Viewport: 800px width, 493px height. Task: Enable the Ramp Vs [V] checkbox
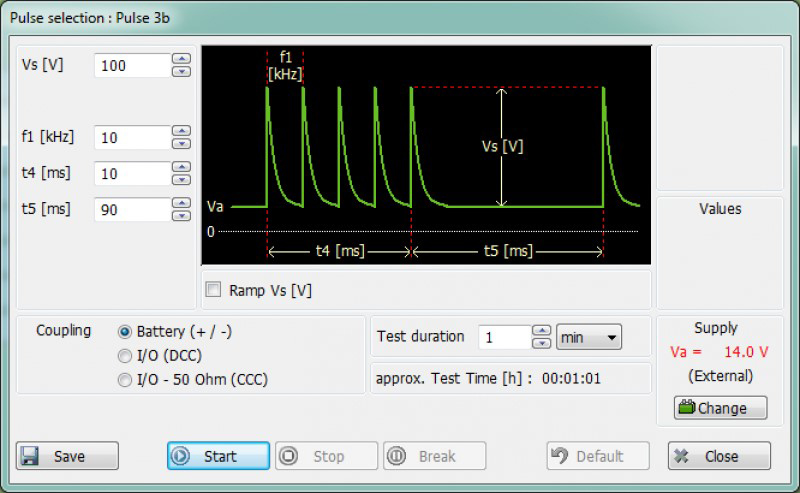tap(213, 290)
